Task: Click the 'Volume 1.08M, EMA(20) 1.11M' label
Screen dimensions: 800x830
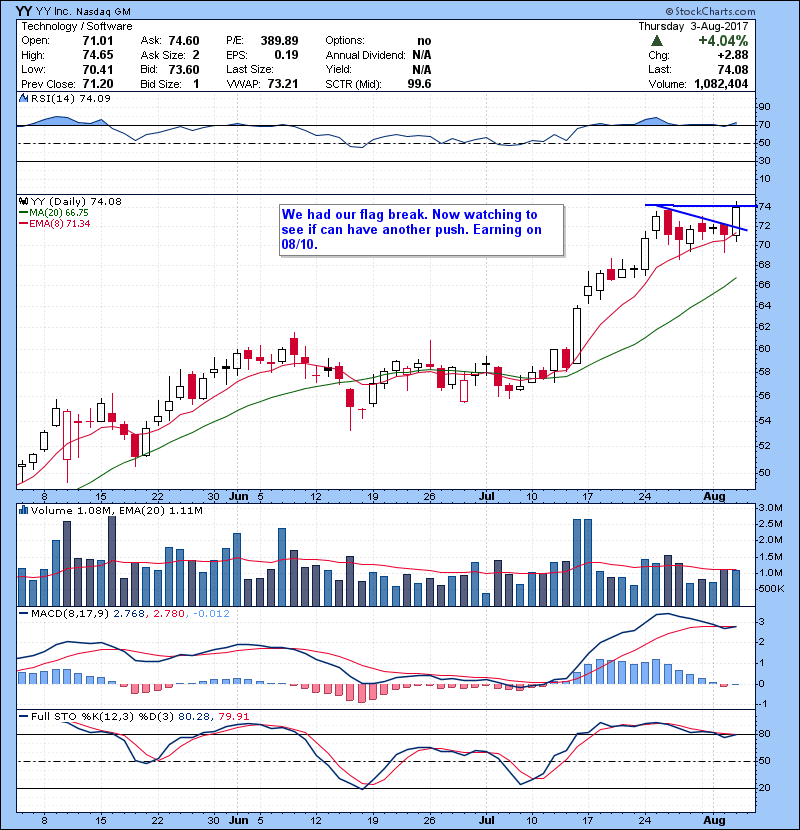Action: 116,510
